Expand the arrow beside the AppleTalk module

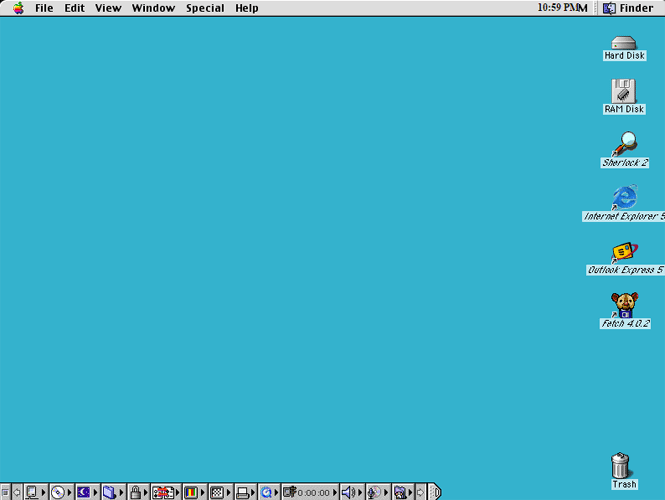[x=44, y=492]
